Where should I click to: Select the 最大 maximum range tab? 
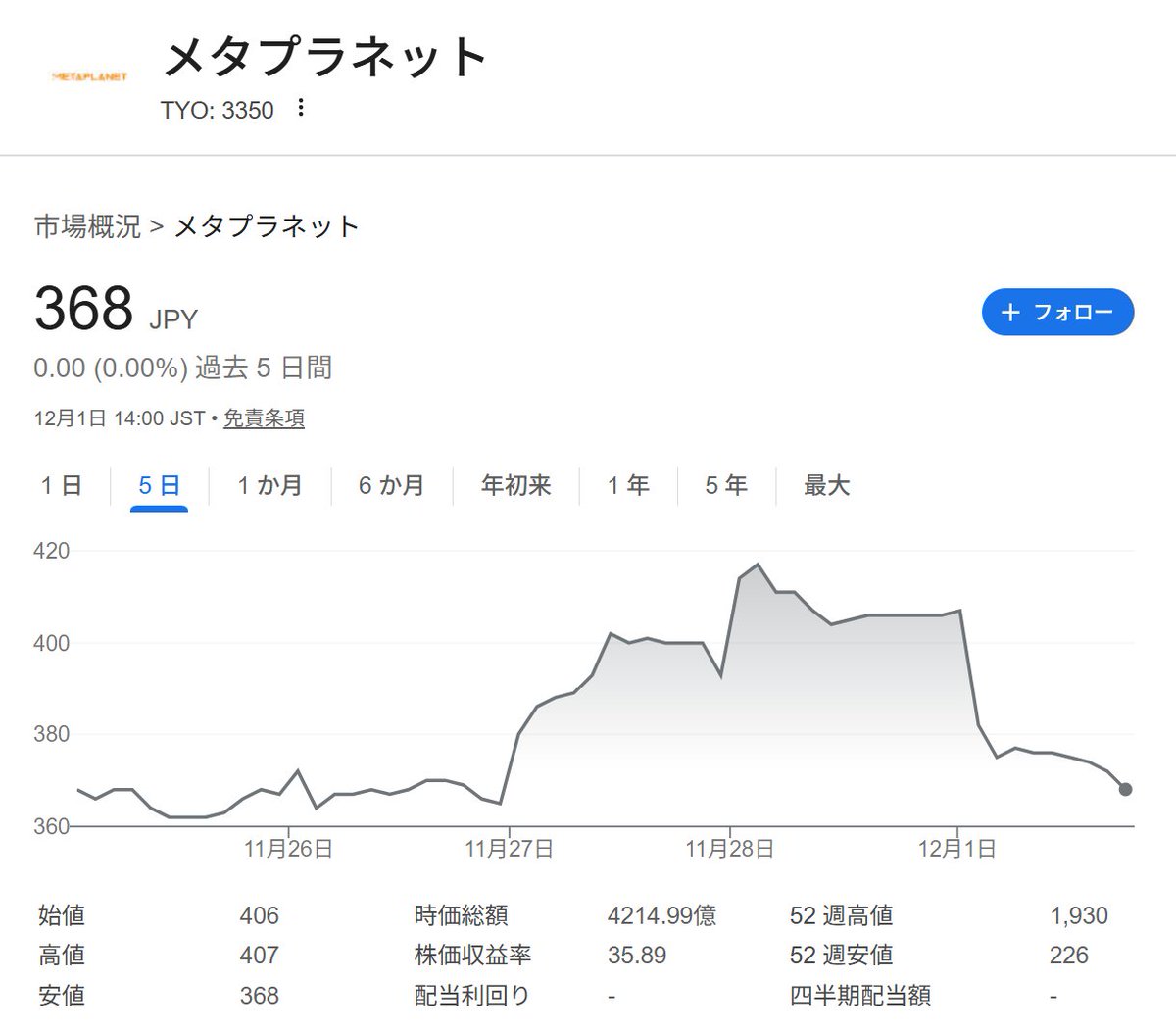click(x=827, y=484)
